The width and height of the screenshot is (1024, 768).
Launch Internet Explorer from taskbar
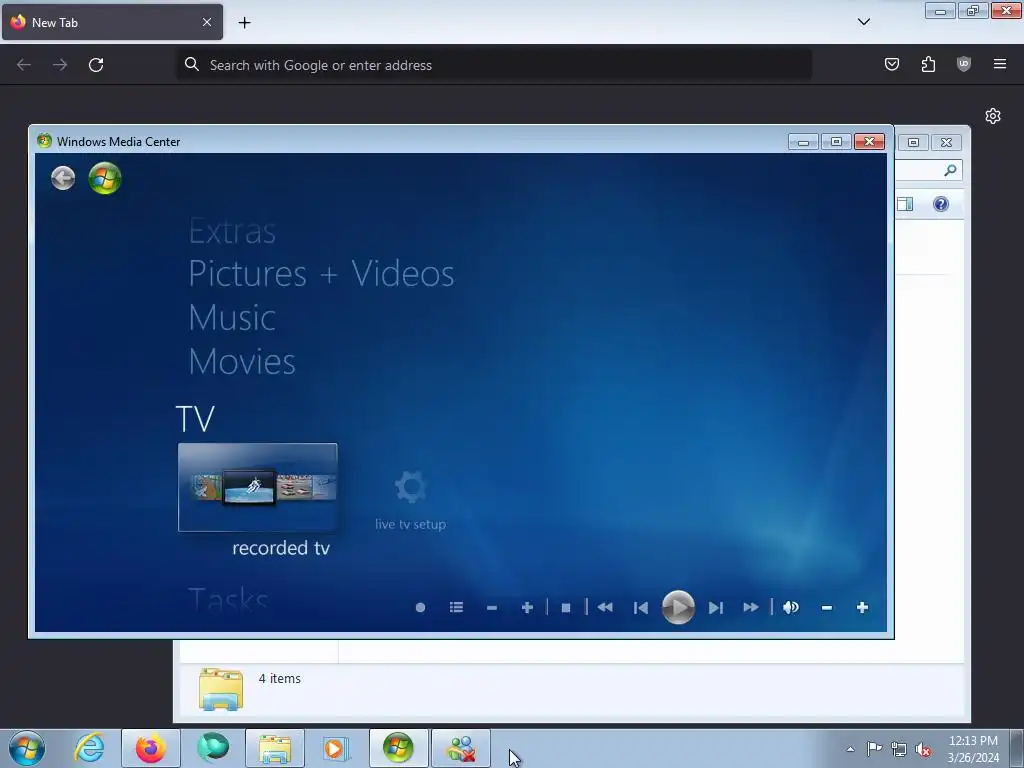[89, 748]
